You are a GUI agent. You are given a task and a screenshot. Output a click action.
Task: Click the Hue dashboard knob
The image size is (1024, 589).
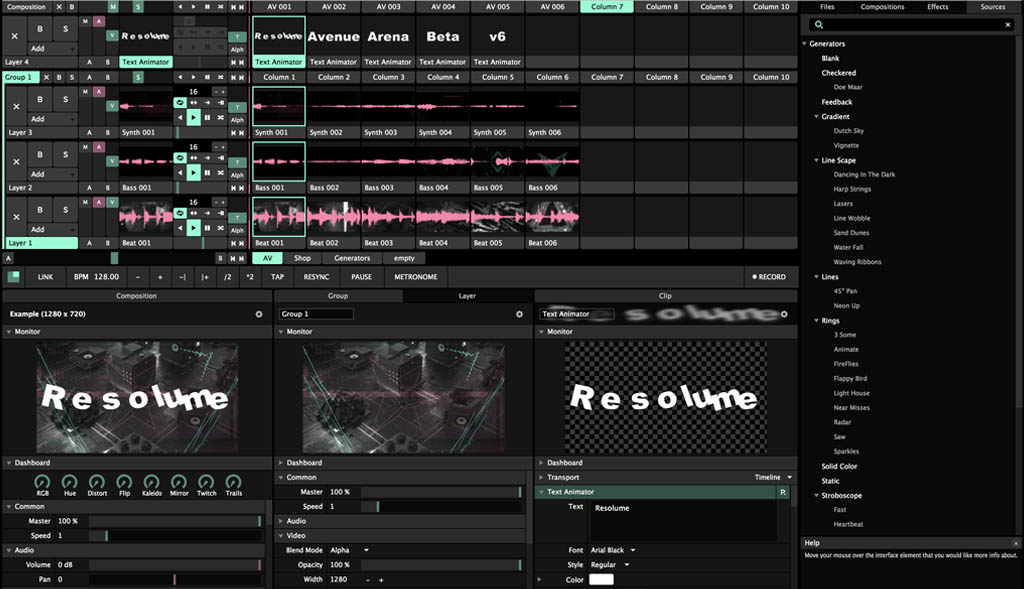[70, 482]
